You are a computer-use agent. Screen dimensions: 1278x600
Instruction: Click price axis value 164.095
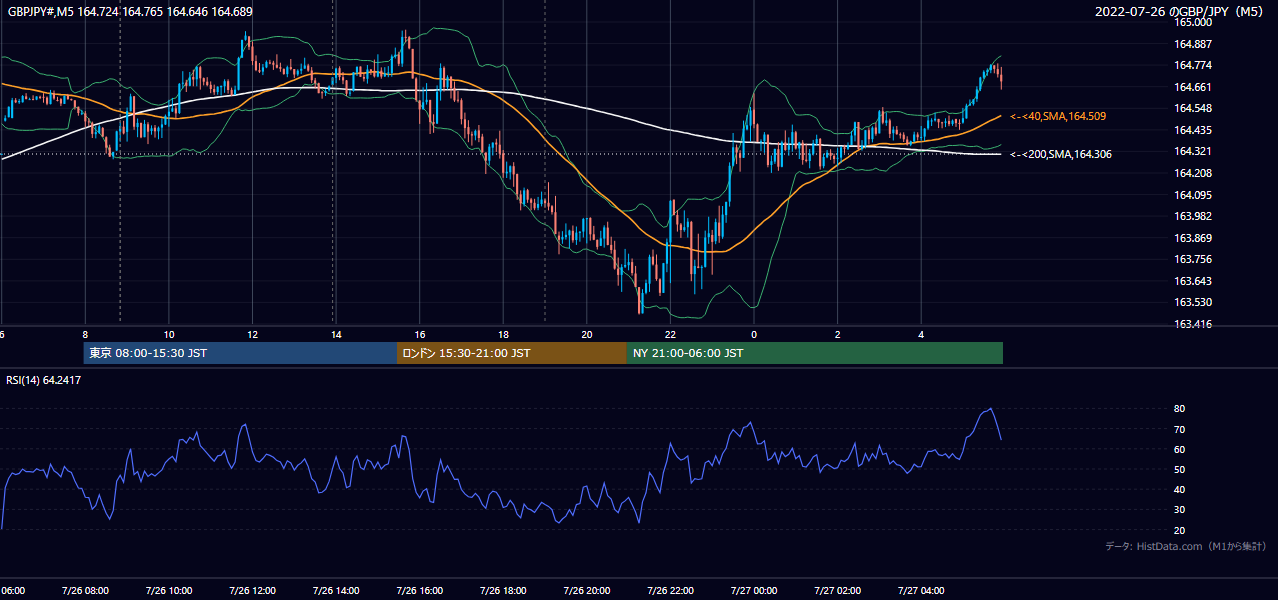click(x=1193, y=195)
